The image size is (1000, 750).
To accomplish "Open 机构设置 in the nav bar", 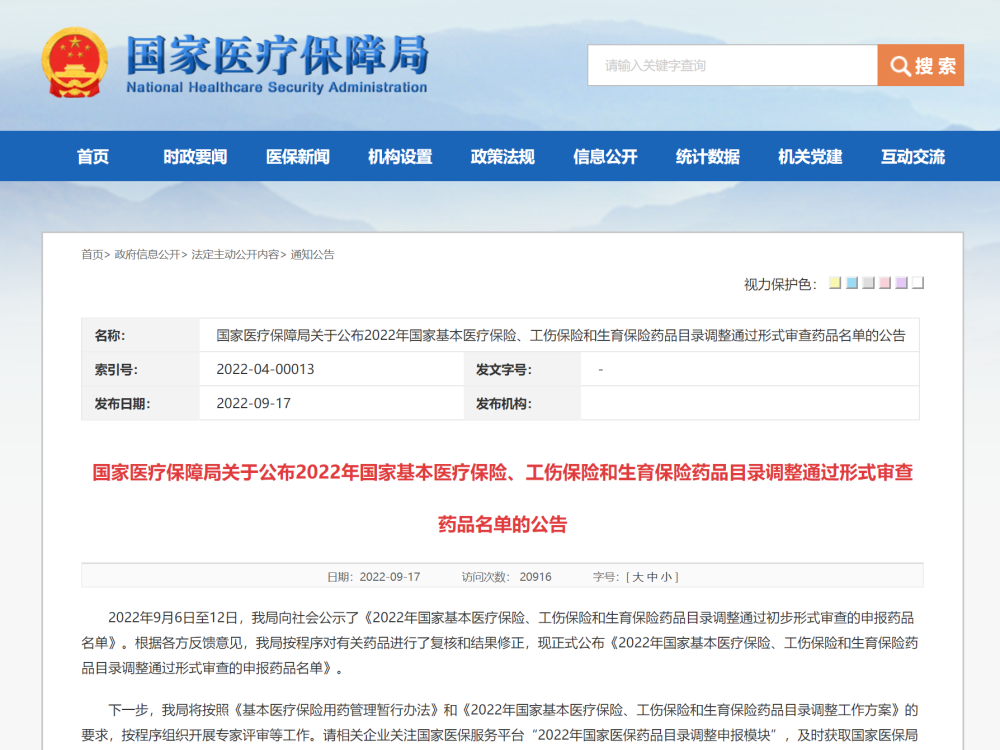I will tap(400, 156).
